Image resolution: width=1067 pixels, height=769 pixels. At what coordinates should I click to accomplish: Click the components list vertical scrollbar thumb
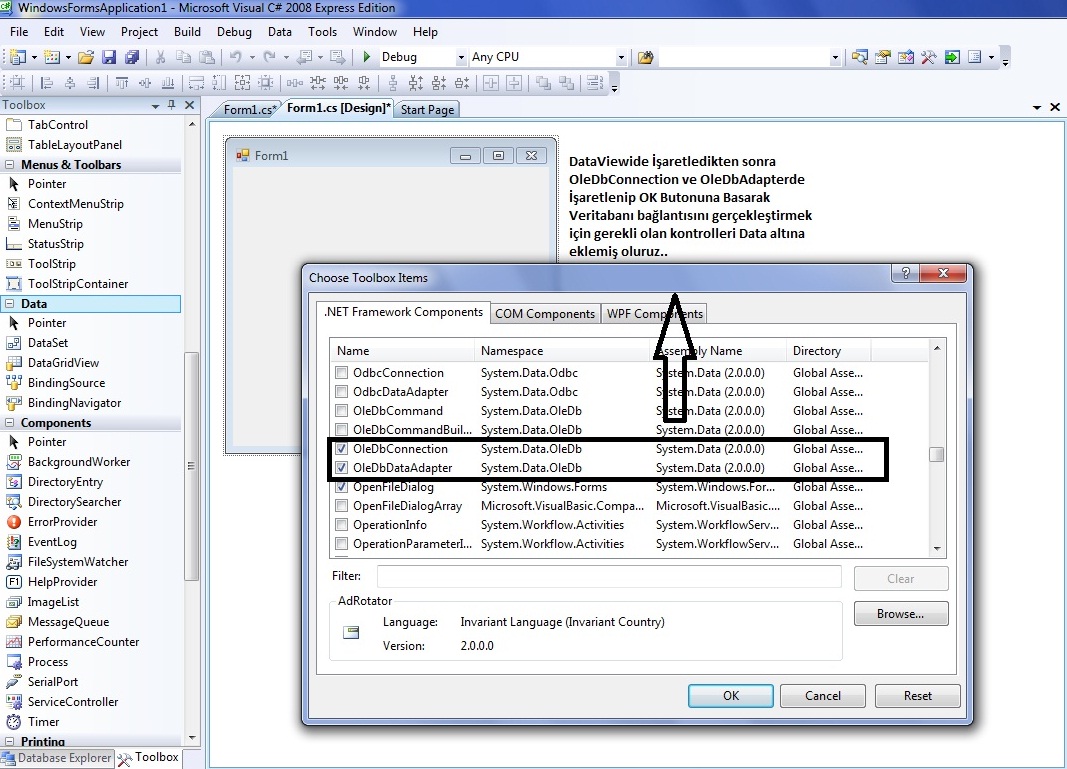pyautogui.click(x=937, y=454)
